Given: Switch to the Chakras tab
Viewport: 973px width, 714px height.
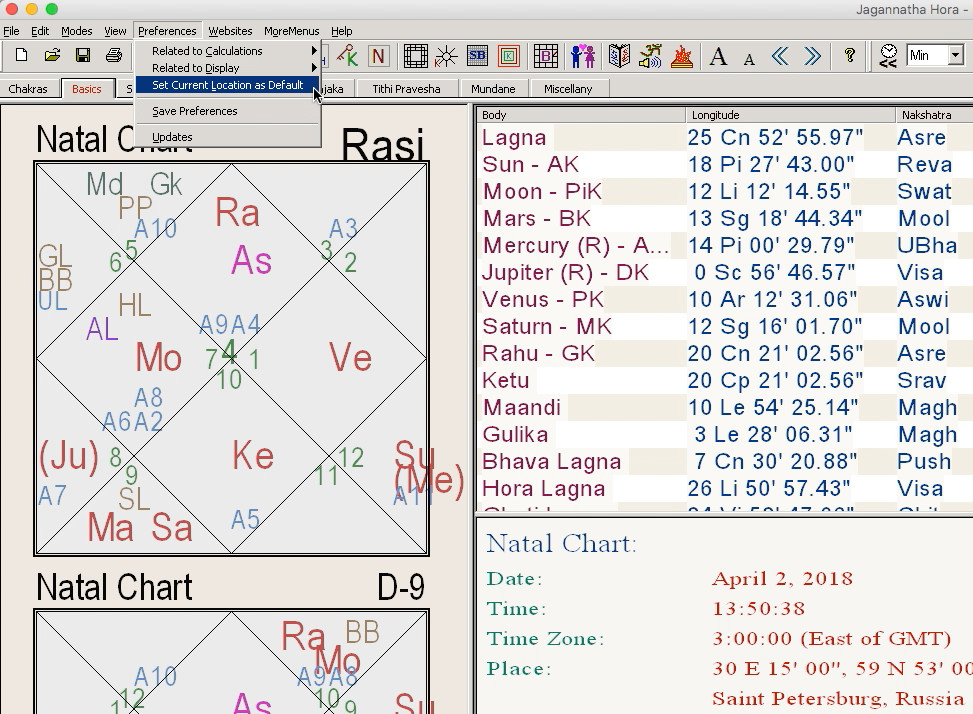Looking at the screenshot, I should pos(28,89).
